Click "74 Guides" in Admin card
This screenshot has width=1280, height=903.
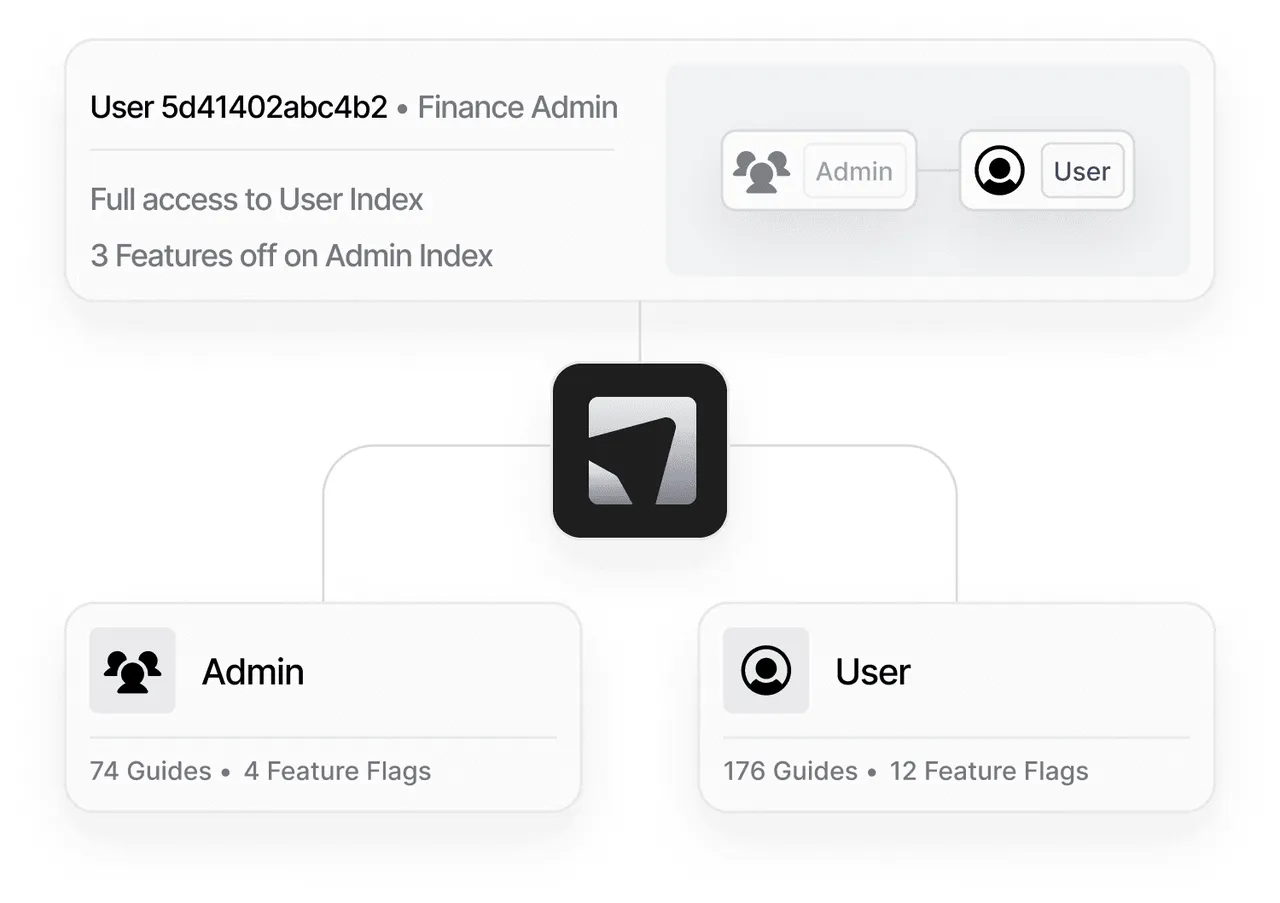tap(151, 771)
